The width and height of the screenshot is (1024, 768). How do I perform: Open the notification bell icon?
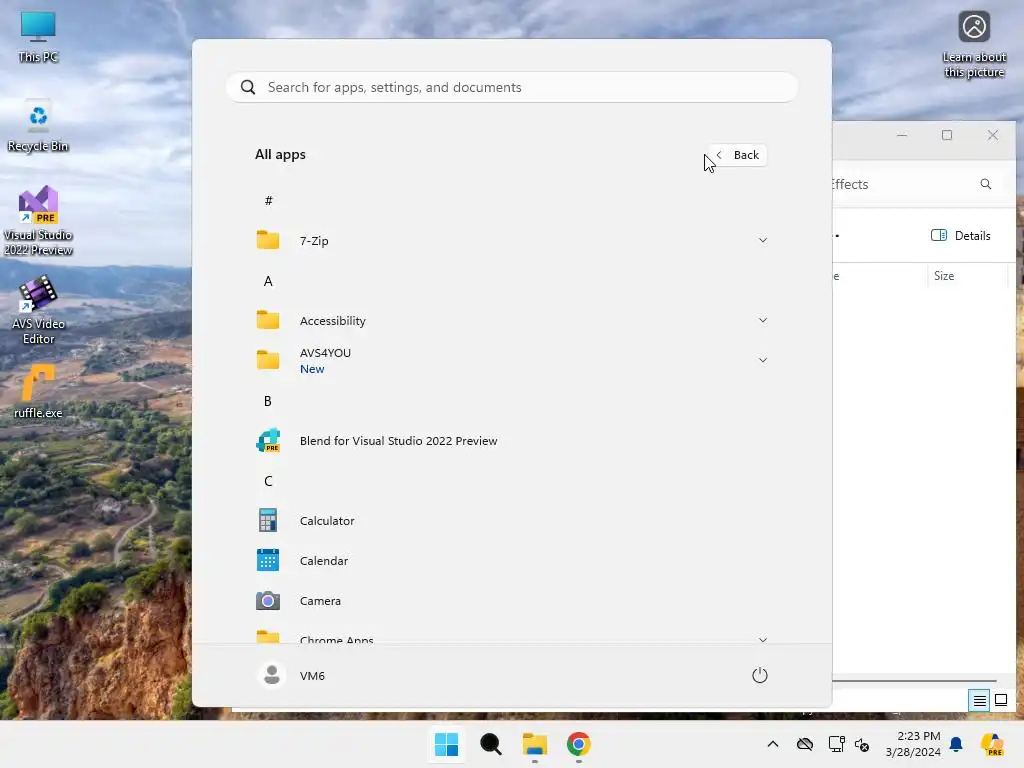coord(955,744)
